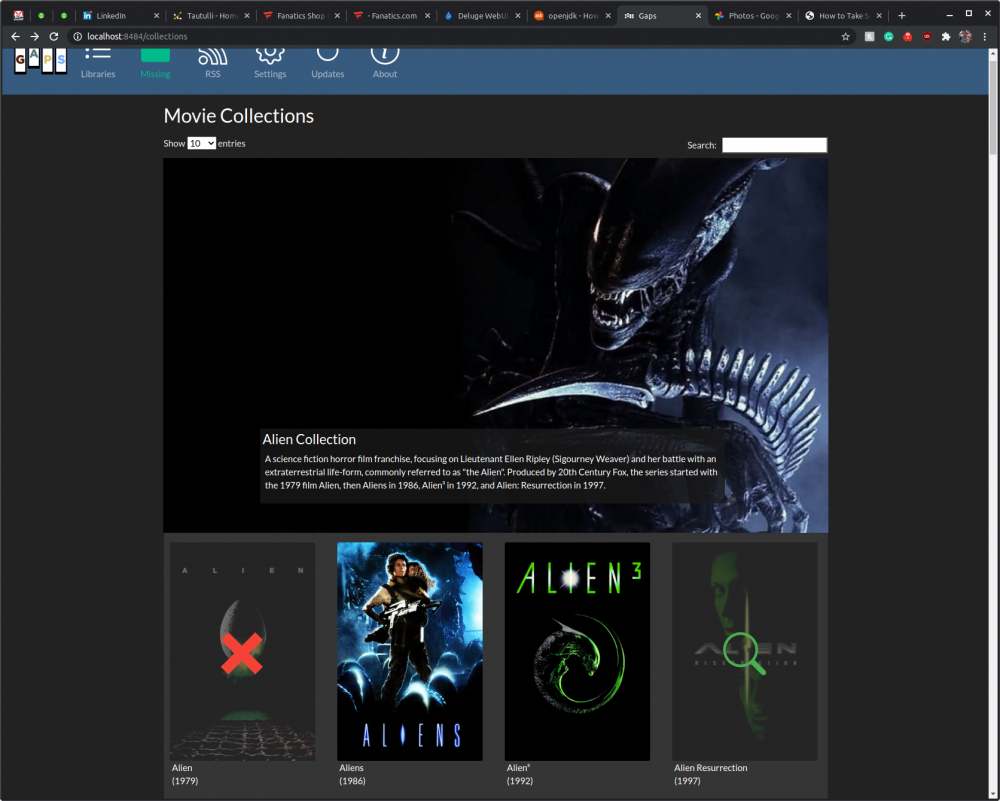View site information icon in address bar

click(x=77, y=36)
